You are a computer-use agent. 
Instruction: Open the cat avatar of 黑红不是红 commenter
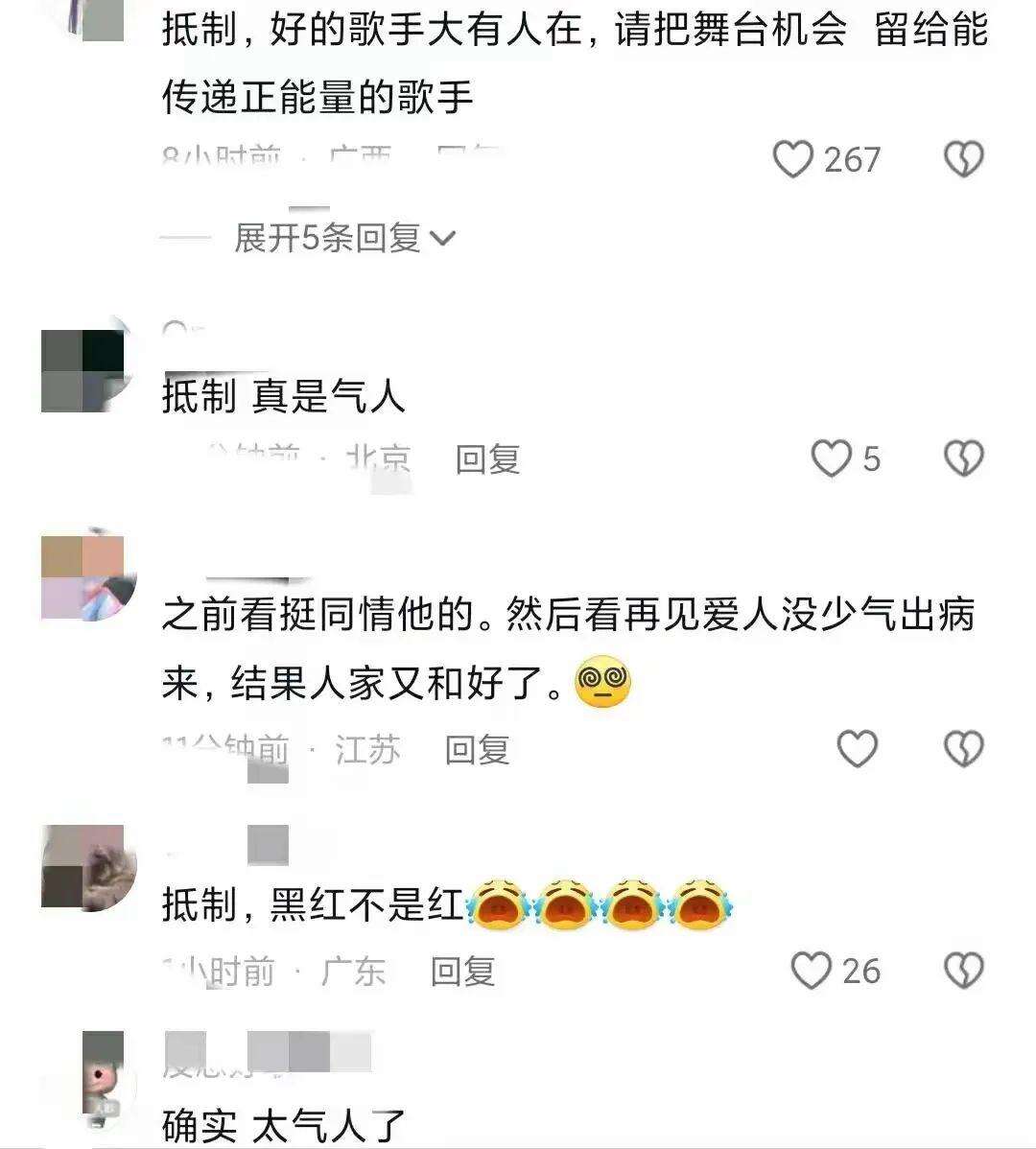88,868
